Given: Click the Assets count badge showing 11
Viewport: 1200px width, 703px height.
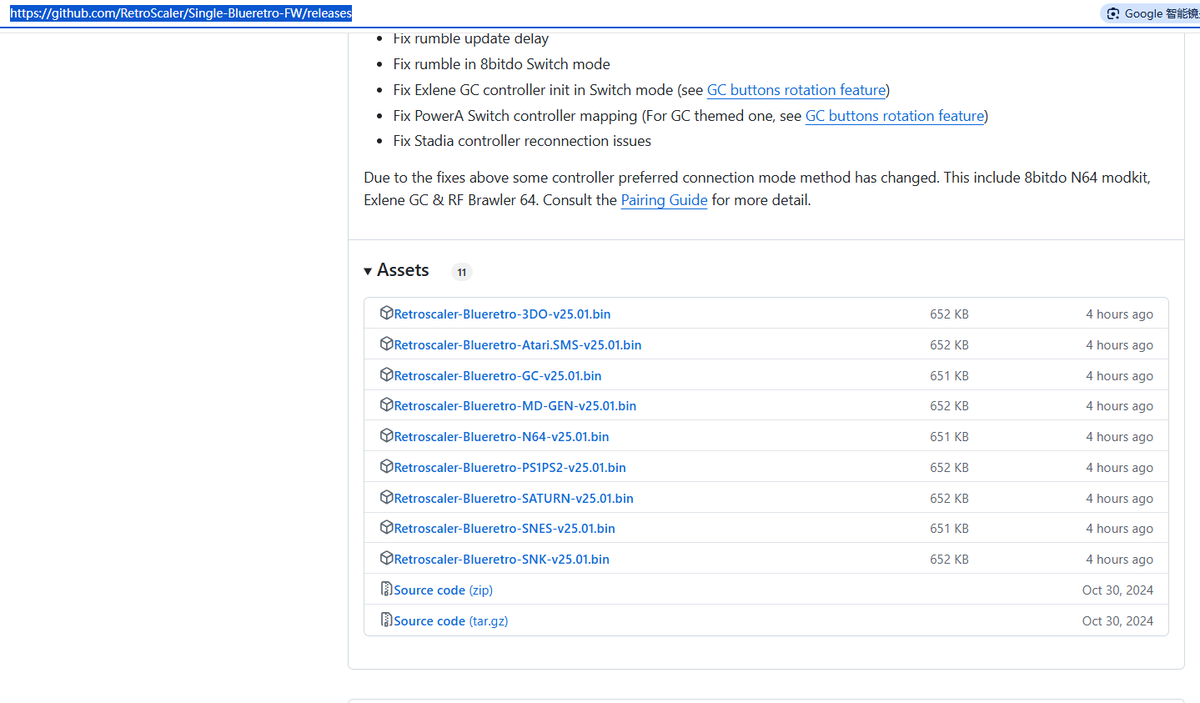Looking at the screenshot, I should [461, 272].
